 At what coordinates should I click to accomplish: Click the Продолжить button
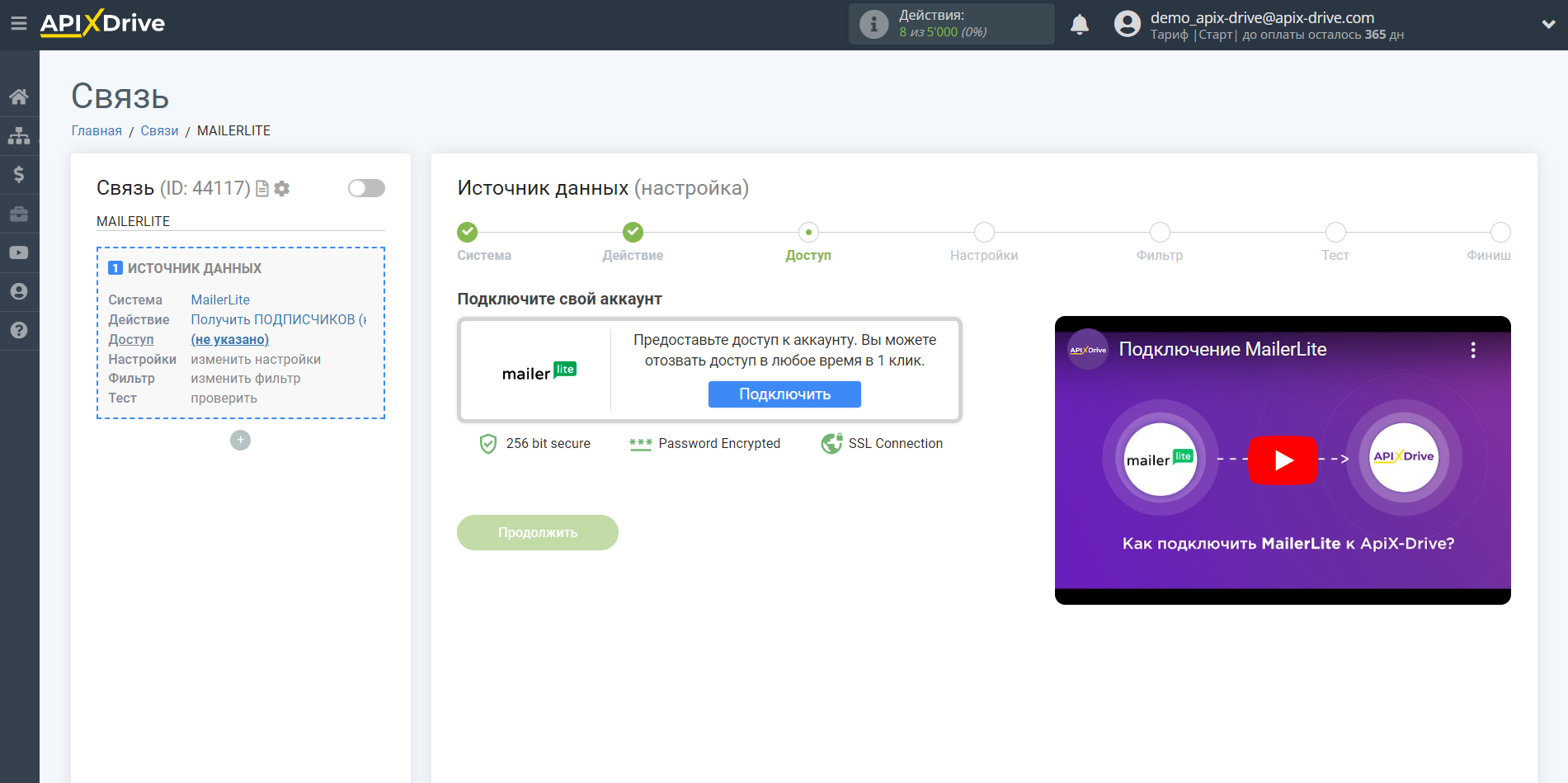pyautogui.click(x=538, y=533)
